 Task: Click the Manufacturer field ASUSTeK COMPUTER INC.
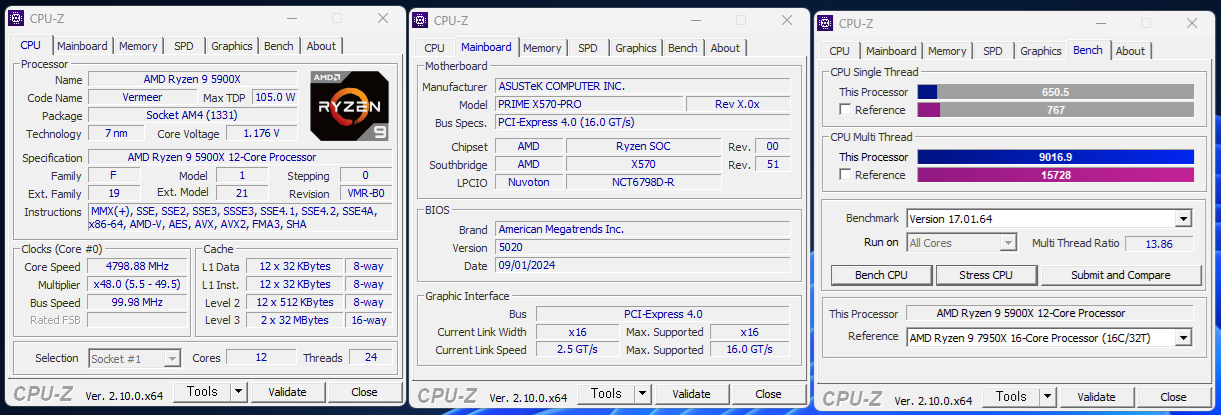642,86
